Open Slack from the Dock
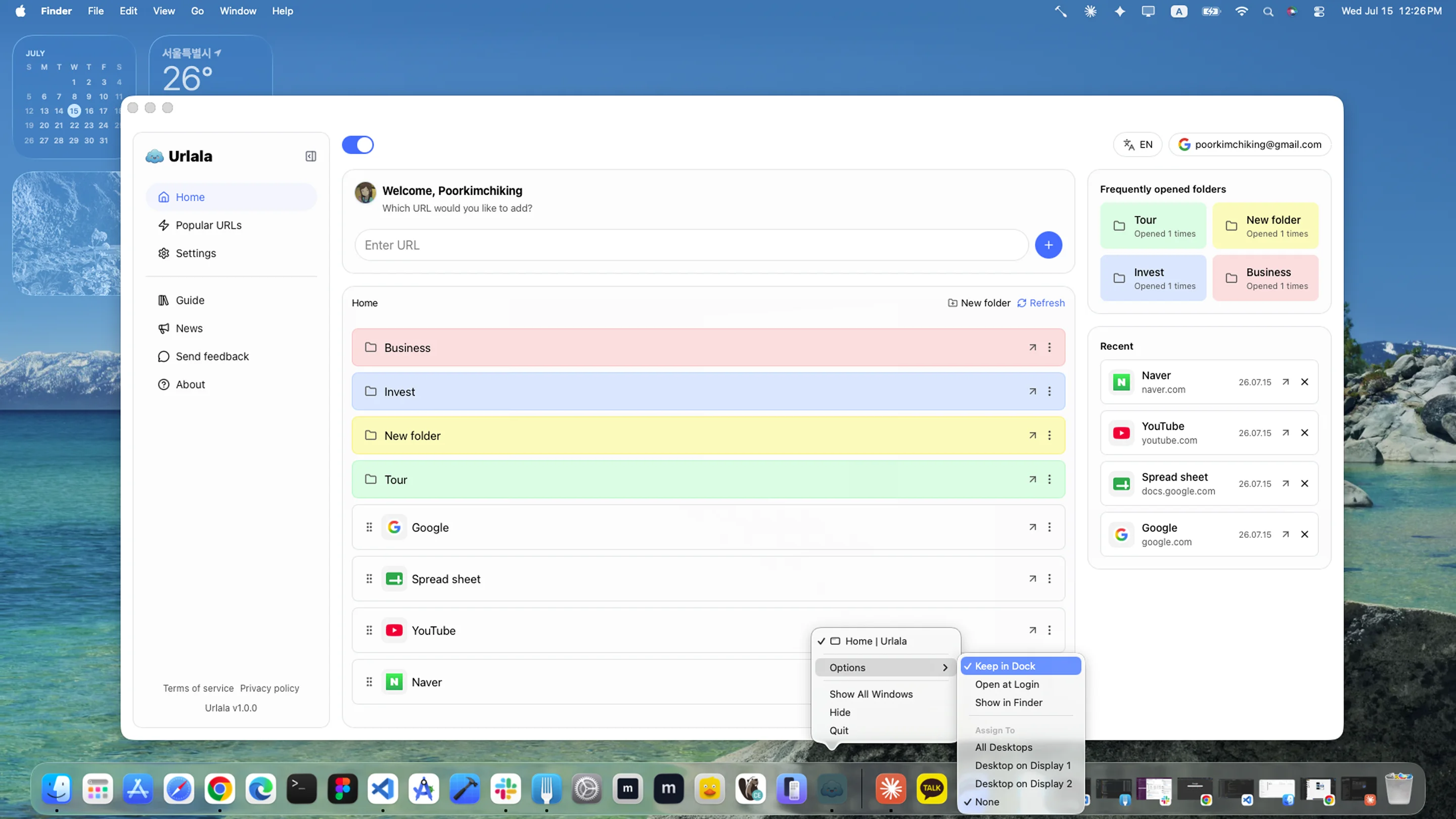This screenshot has width=1456, height=819. tap(506, 789)
